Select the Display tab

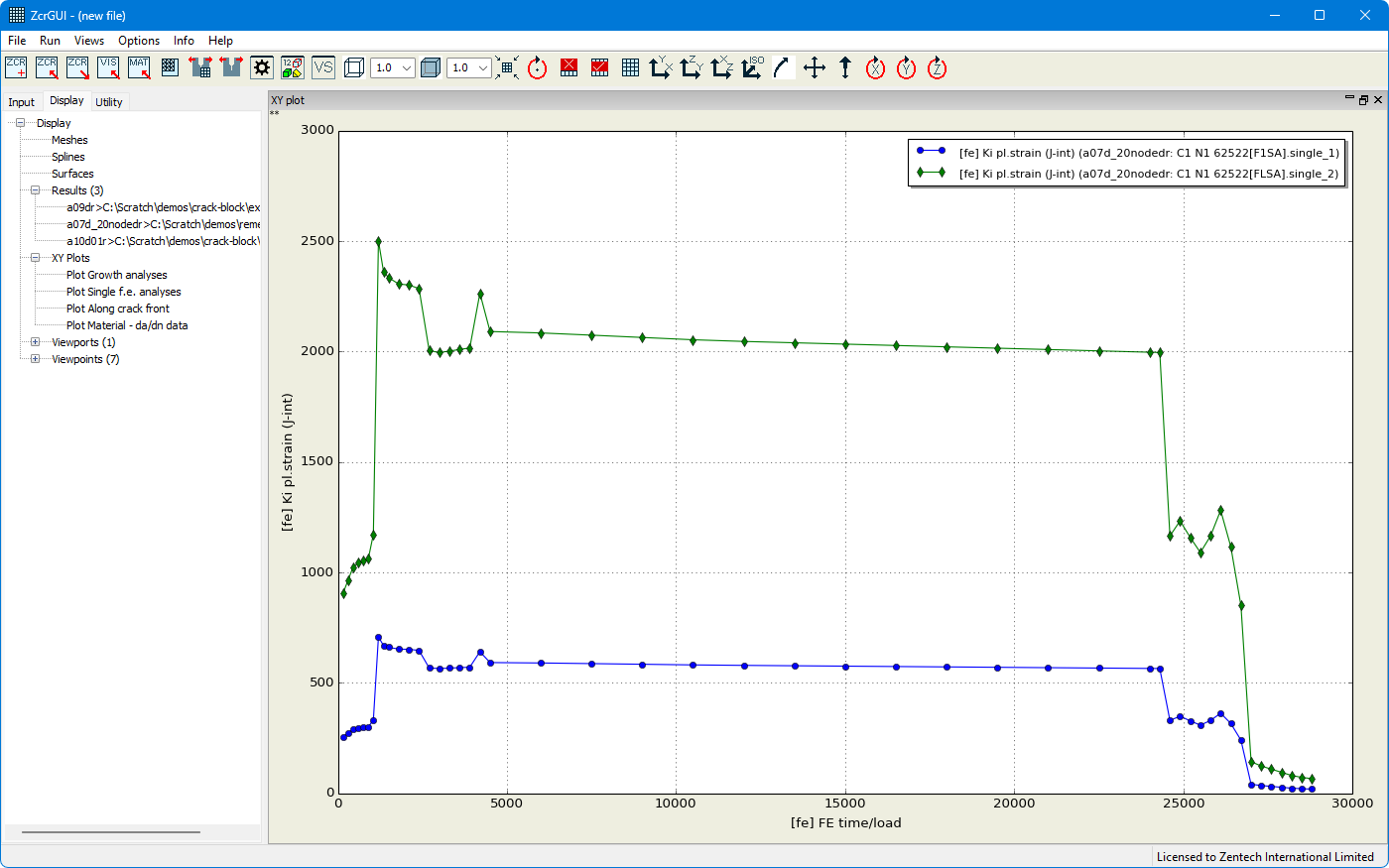coord(66,100)
